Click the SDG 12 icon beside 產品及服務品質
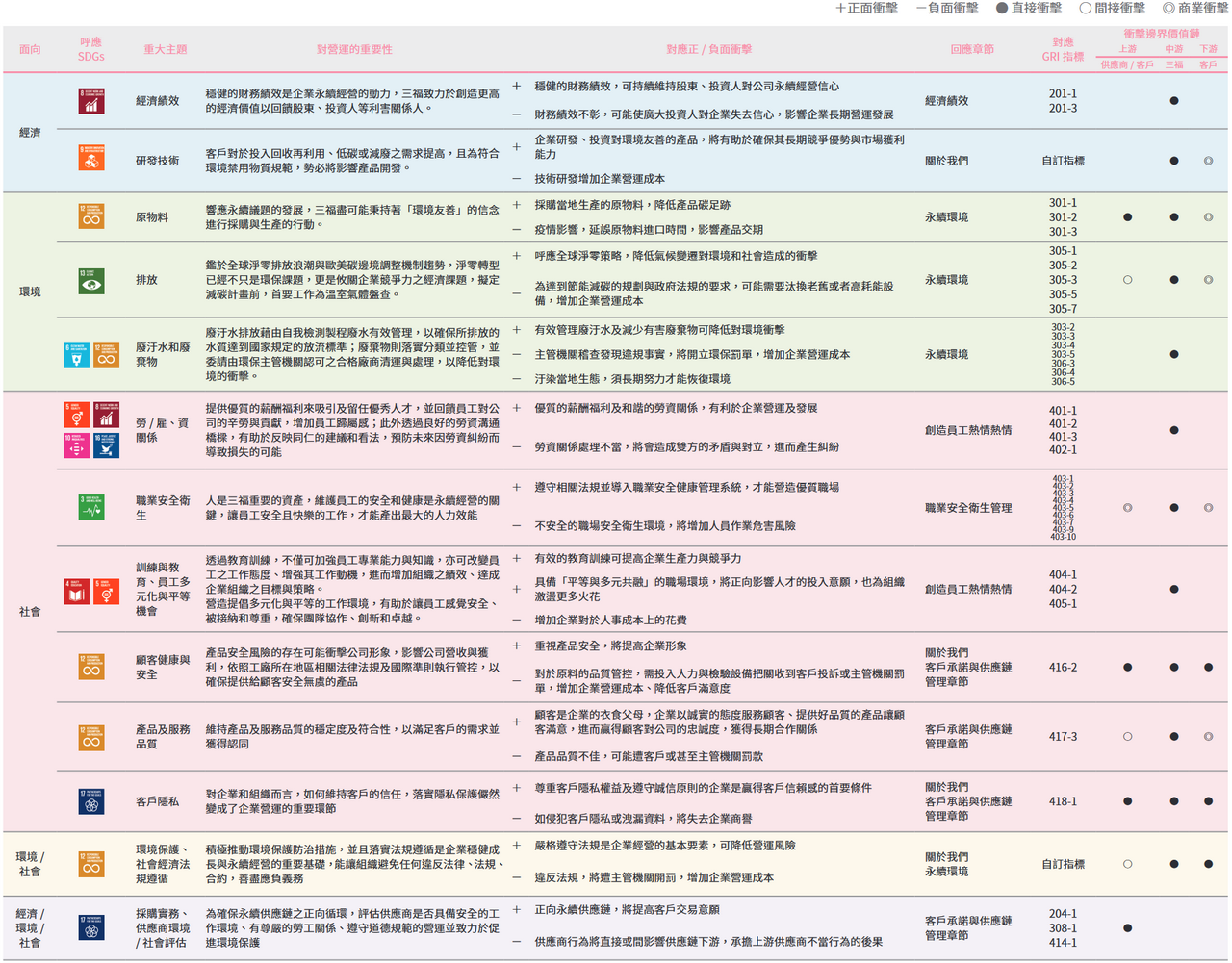This screenshot has width=1232, height=963. (x=91, y=737)
